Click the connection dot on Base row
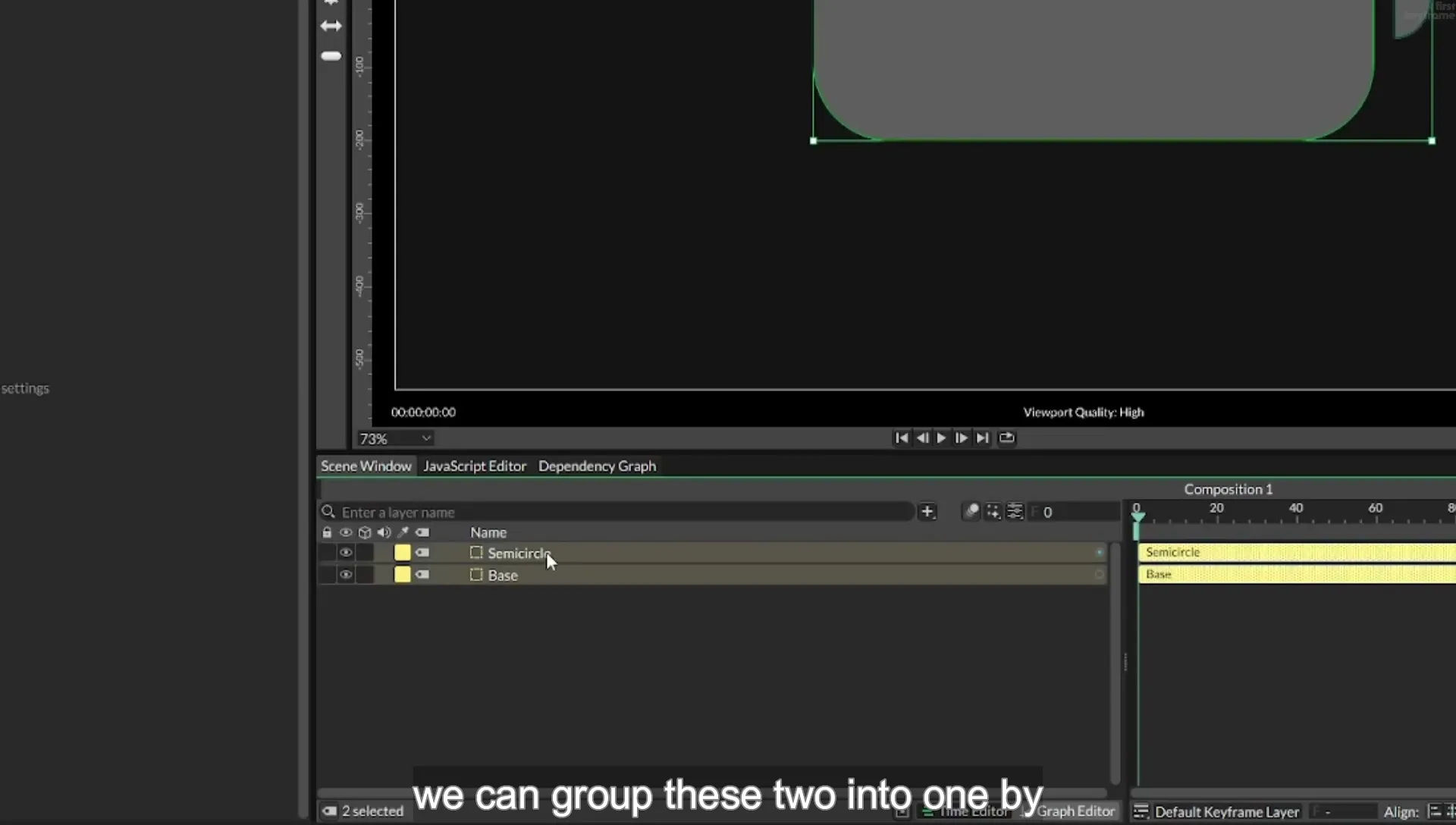Screen dimensions: 1456x825 pyautogui.click(x=1099, y=575)
